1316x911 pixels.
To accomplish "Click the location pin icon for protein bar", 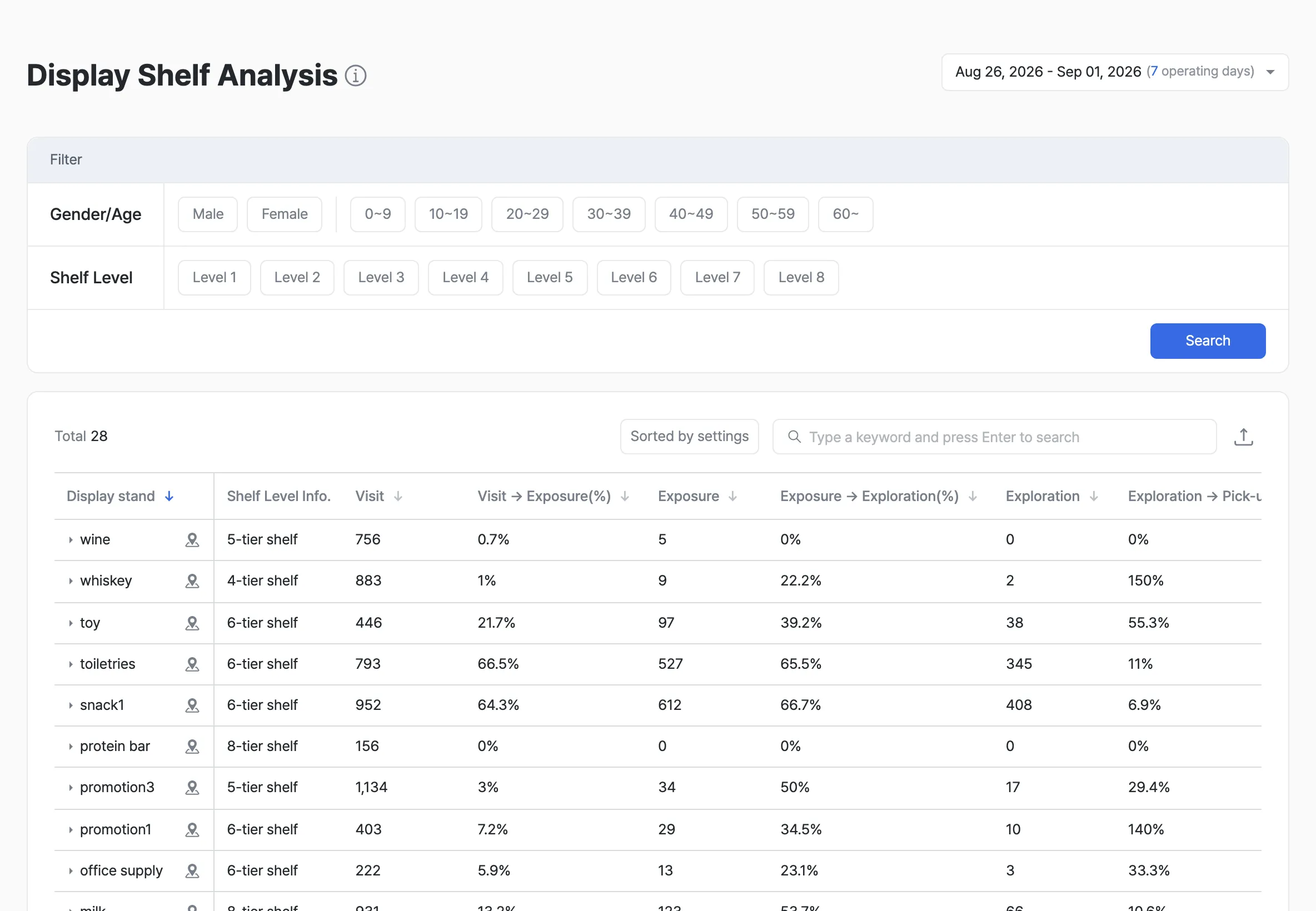I will click(192, 747).
